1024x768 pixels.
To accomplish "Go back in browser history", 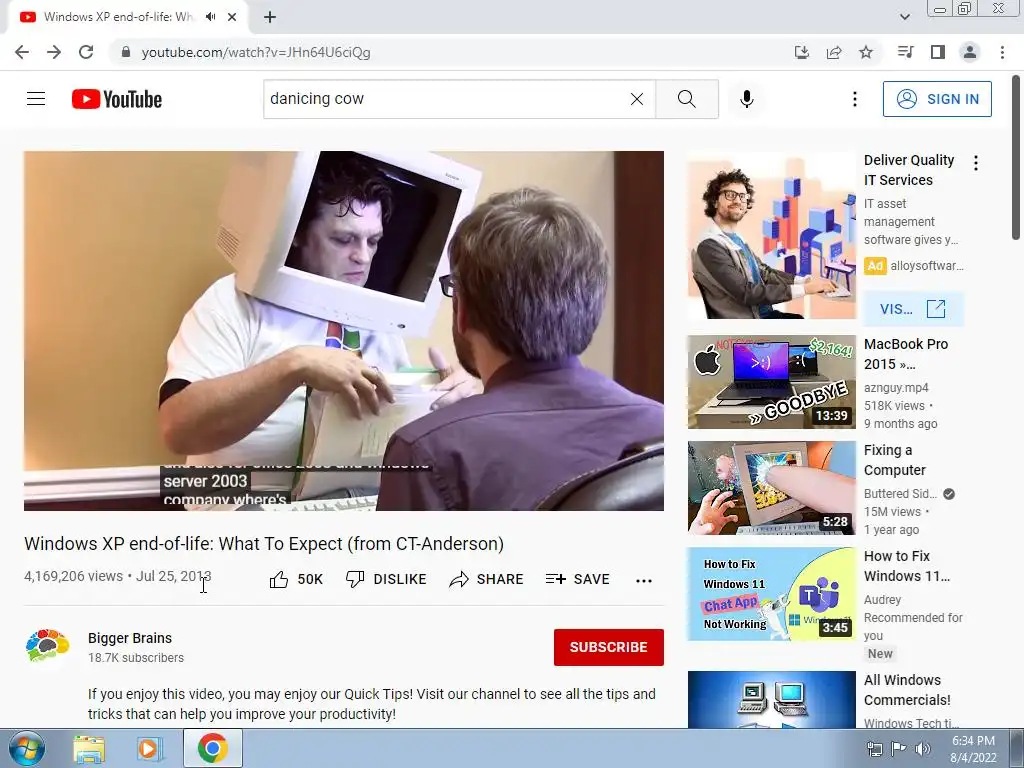I will tap(22, 52).
